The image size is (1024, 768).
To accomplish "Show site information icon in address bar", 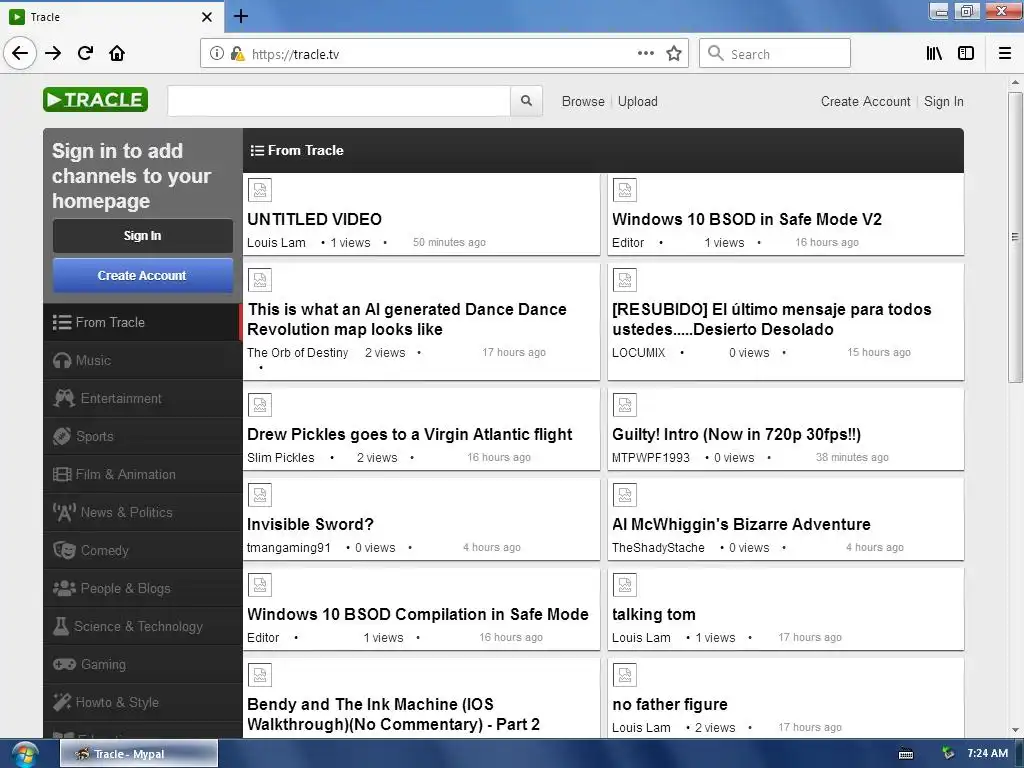I will tap(217, 54).
